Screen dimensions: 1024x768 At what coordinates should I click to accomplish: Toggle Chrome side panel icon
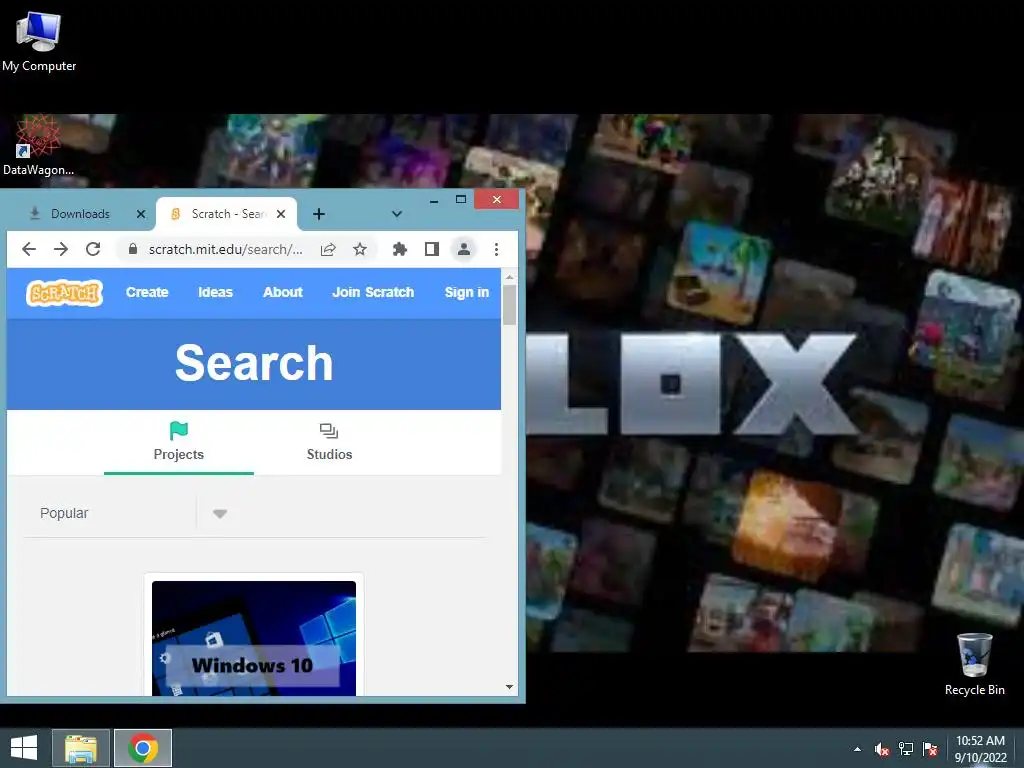tap(432, 249)
